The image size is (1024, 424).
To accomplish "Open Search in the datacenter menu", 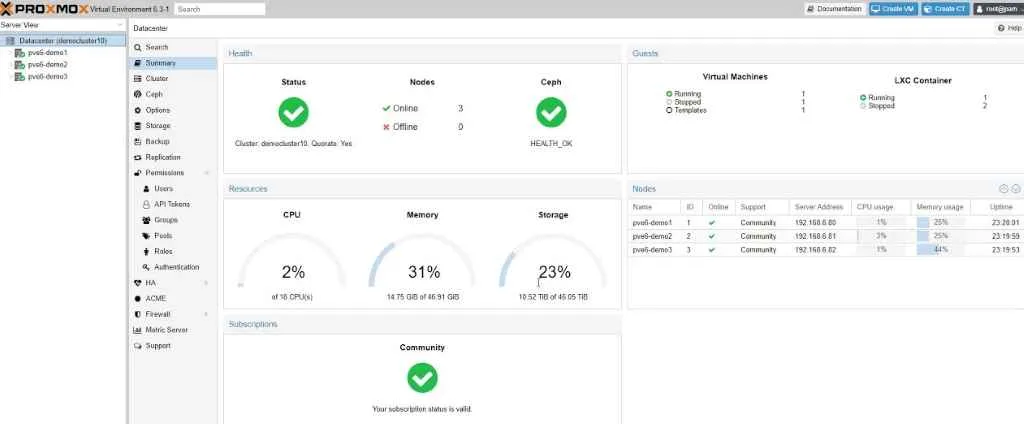I will point(156,47).
